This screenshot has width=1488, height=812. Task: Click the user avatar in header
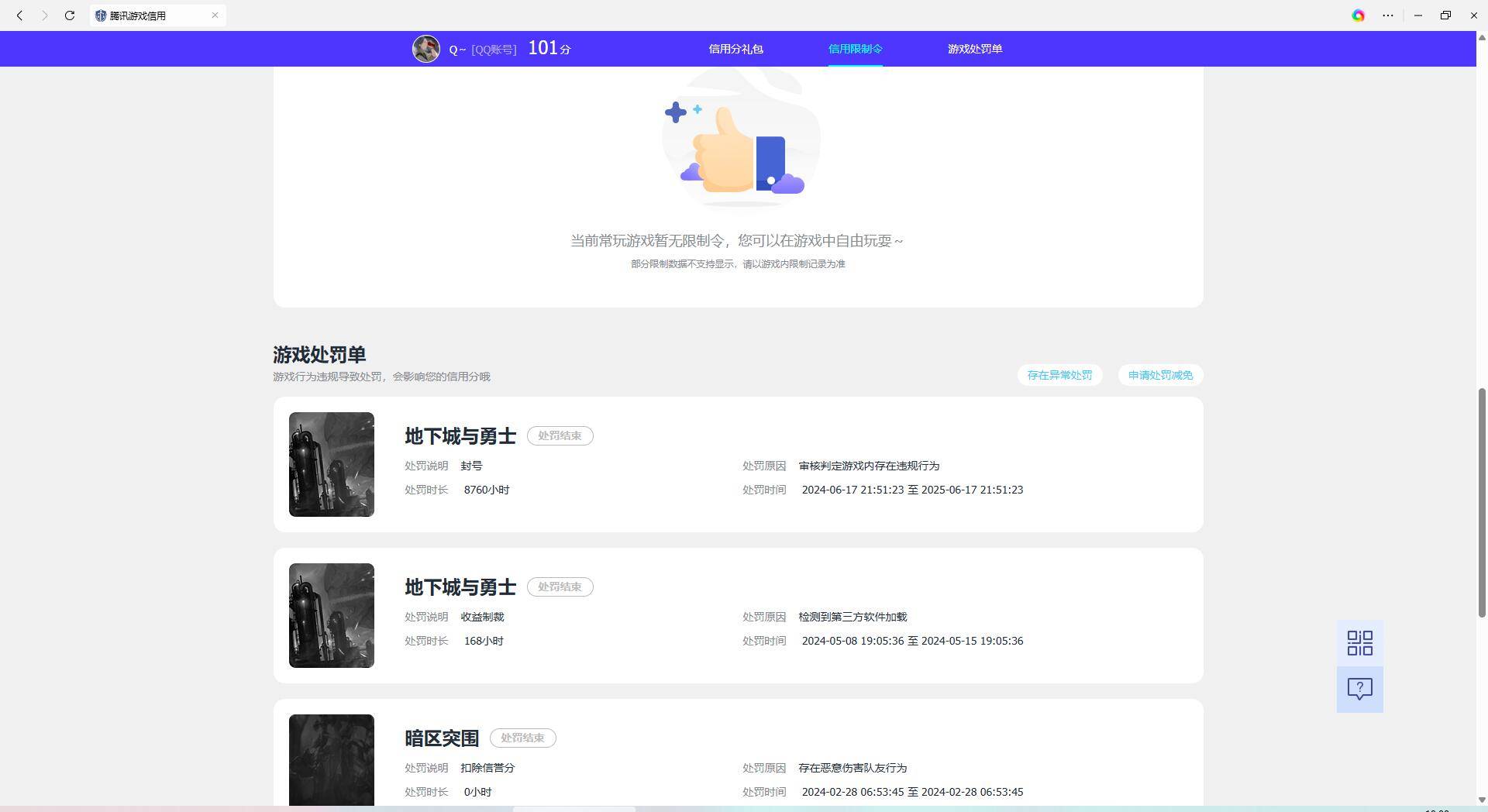pyautogui.click(x=425, y=49)
